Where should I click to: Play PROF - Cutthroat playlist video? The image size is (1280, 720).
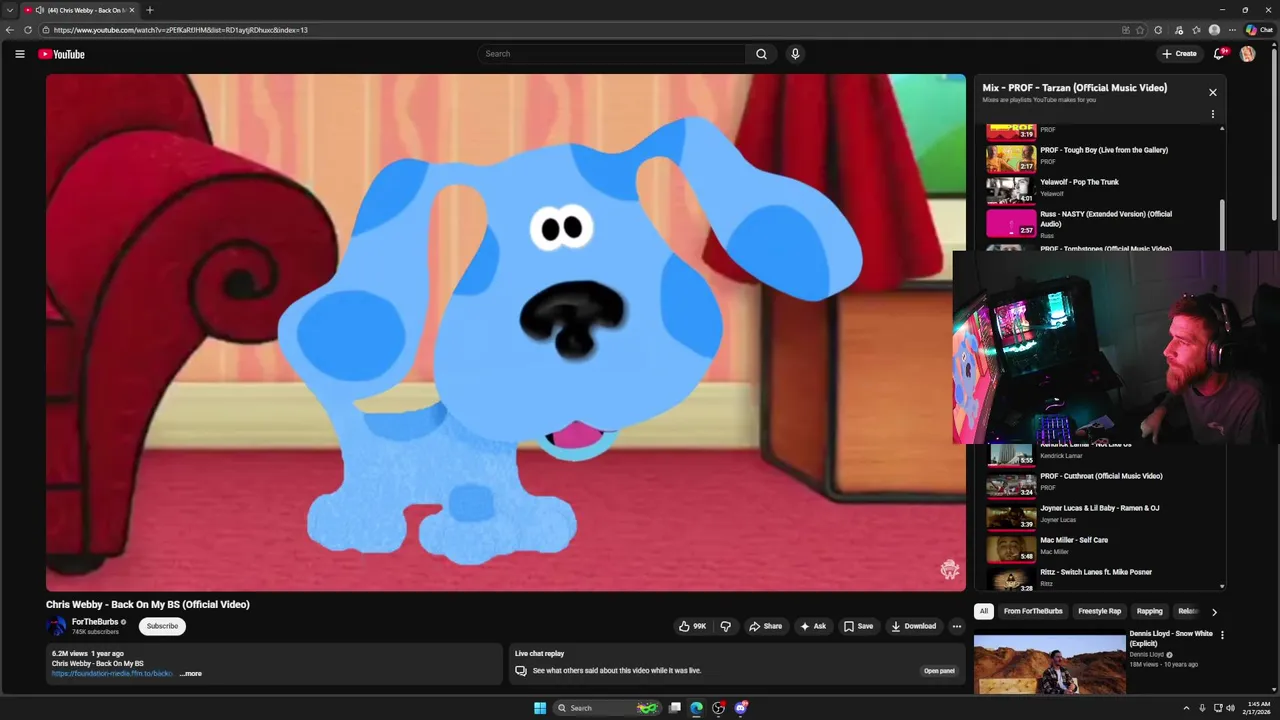[1096, 485]
